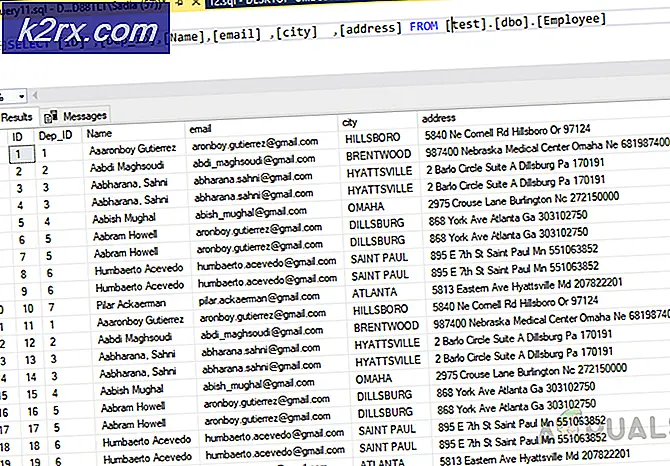670x466 pixels.
Task: Switch to the Results tab
Action: point(17,117)
